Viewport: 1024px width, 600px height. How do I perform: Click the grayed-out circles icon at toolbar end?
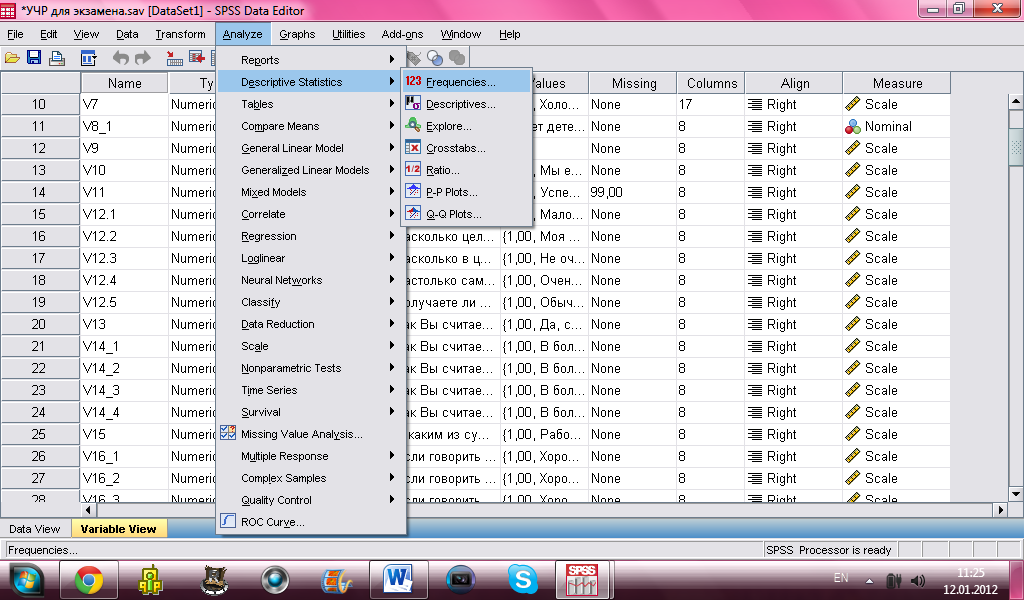pos(456,58)
